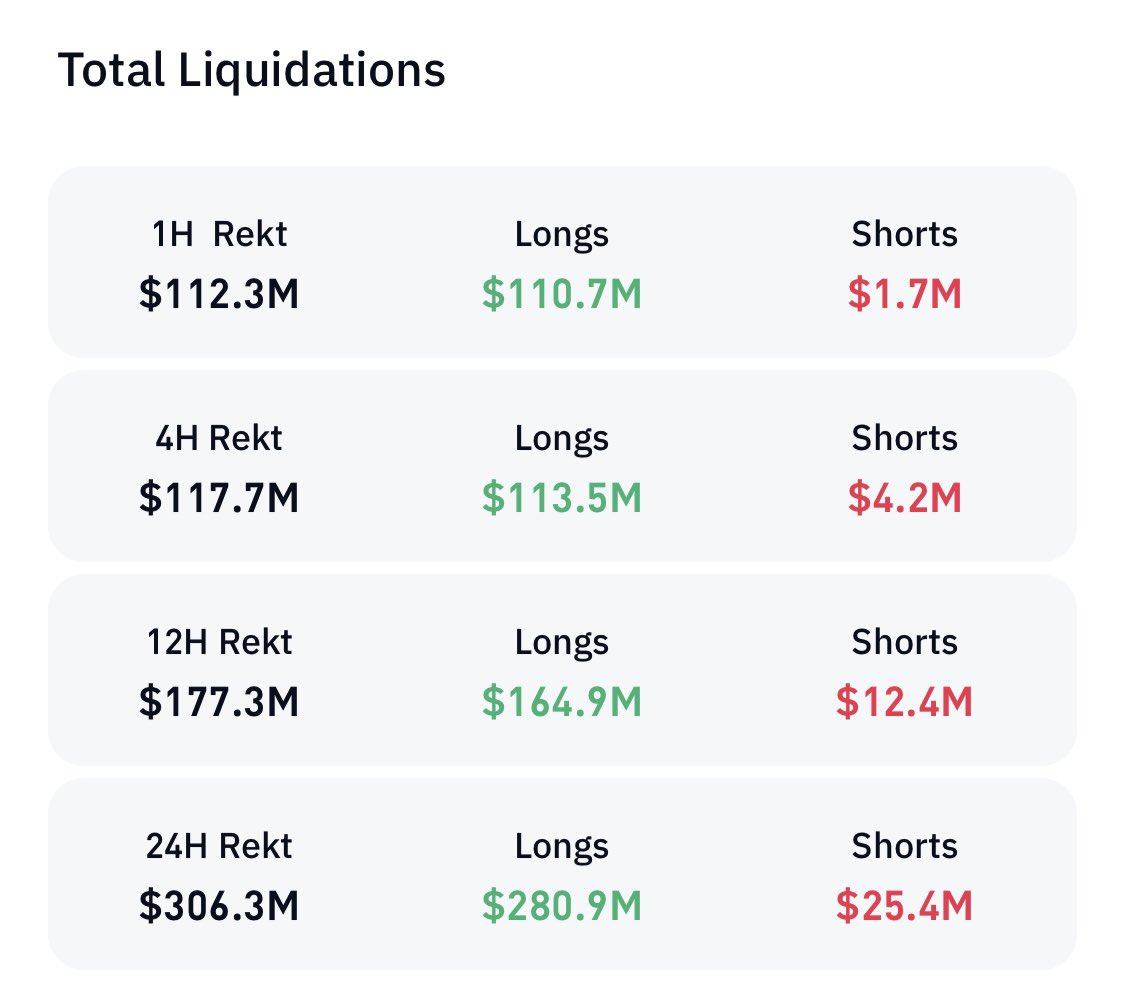The height and width of the screenshot is (1003, 1125).
Task: Select the 4H Rekt label
Action: click(x=219, y=438)
